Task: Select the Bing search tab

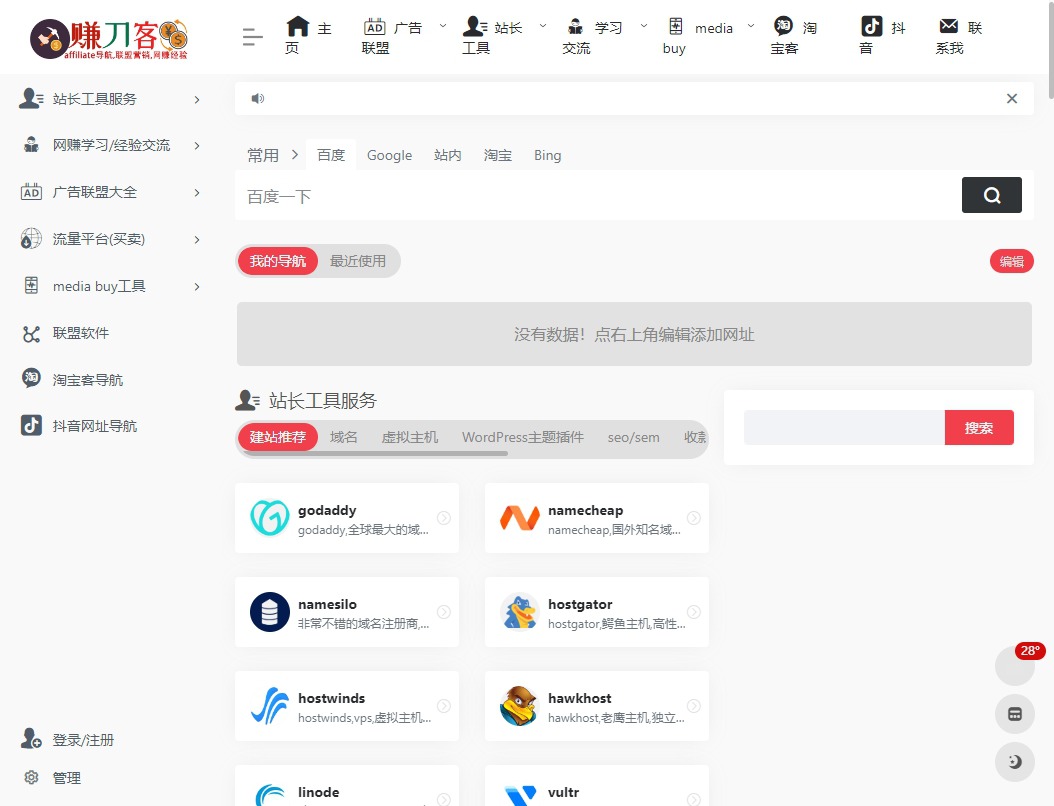Action: (x=547, y=155)
